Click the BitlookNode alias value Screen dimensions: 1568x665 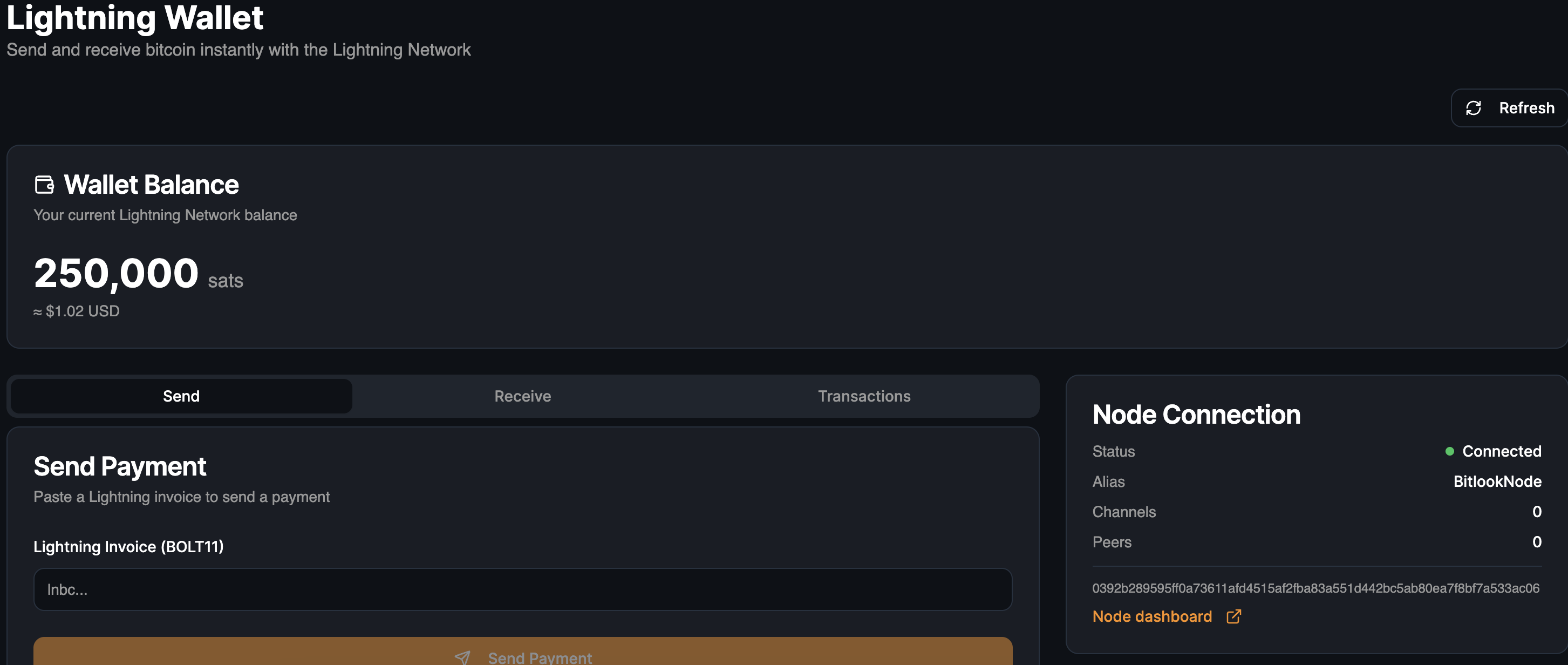coord(1497,481)
